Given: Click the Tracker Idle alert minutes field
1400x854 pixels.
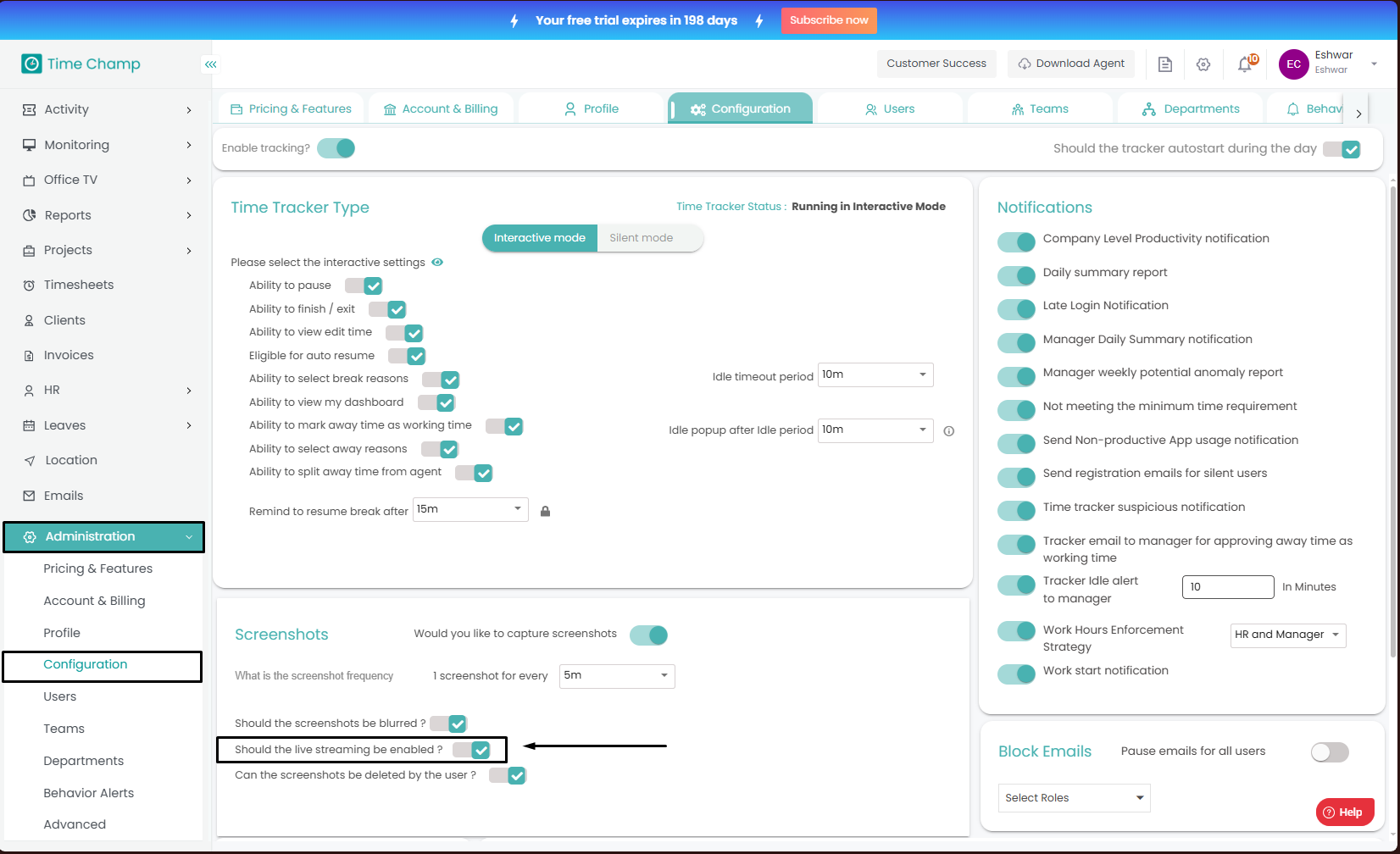Looking at the screenshot, I should [x=1228, y=587].
